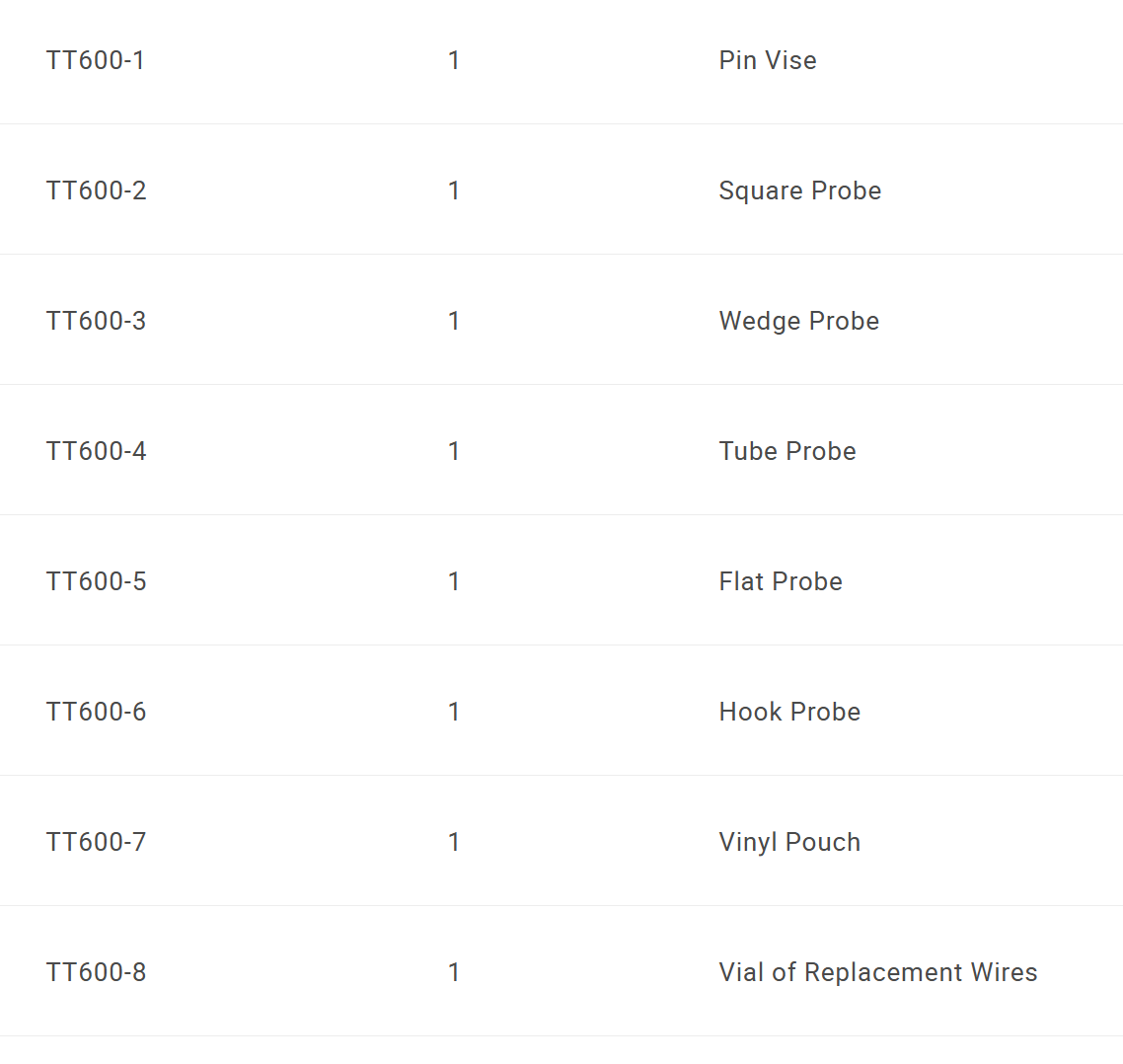Click the quantity 1 in Pin Vise row

pos(453,60)
